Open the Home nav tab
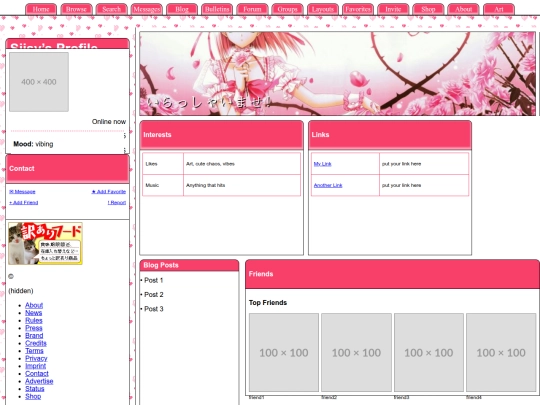 click(x=41, y=9)
